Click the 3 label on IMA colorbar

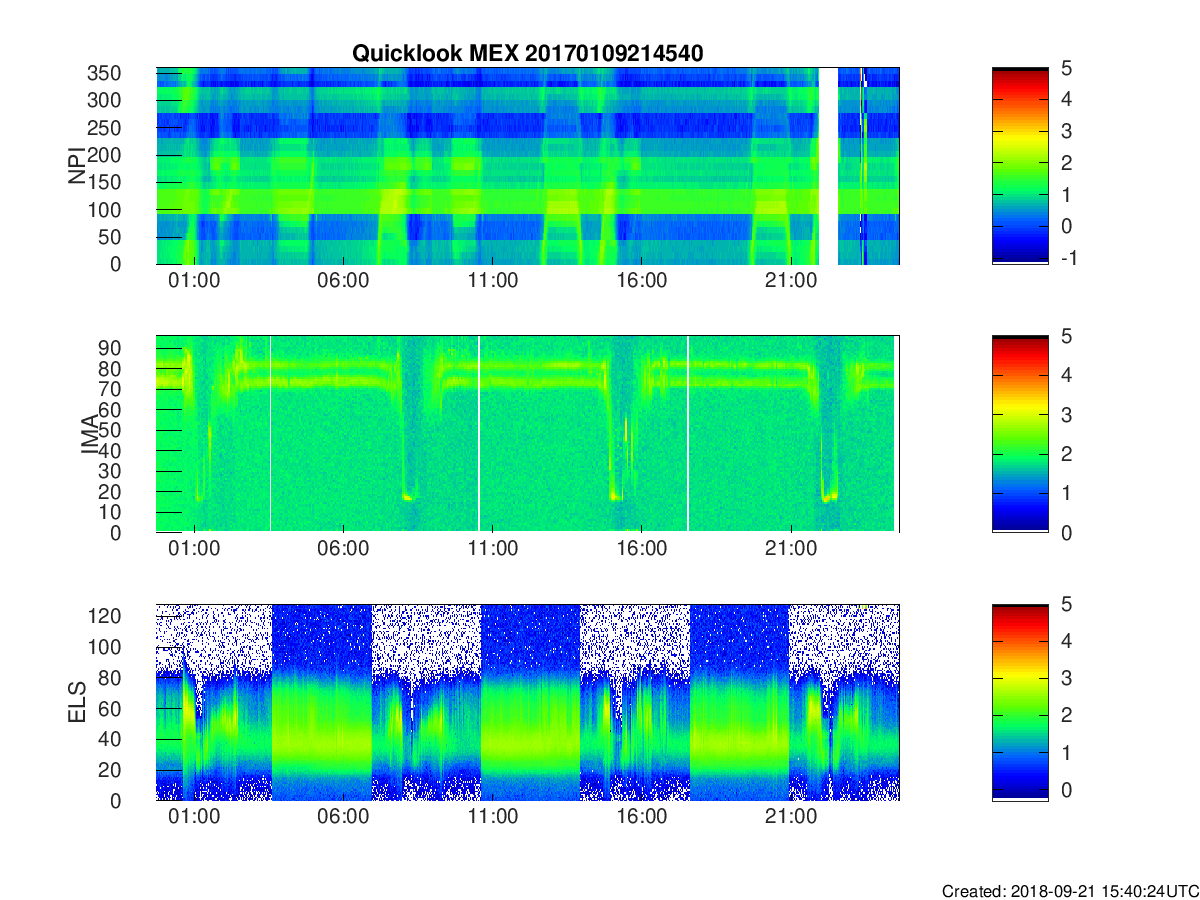(1069, 414)
